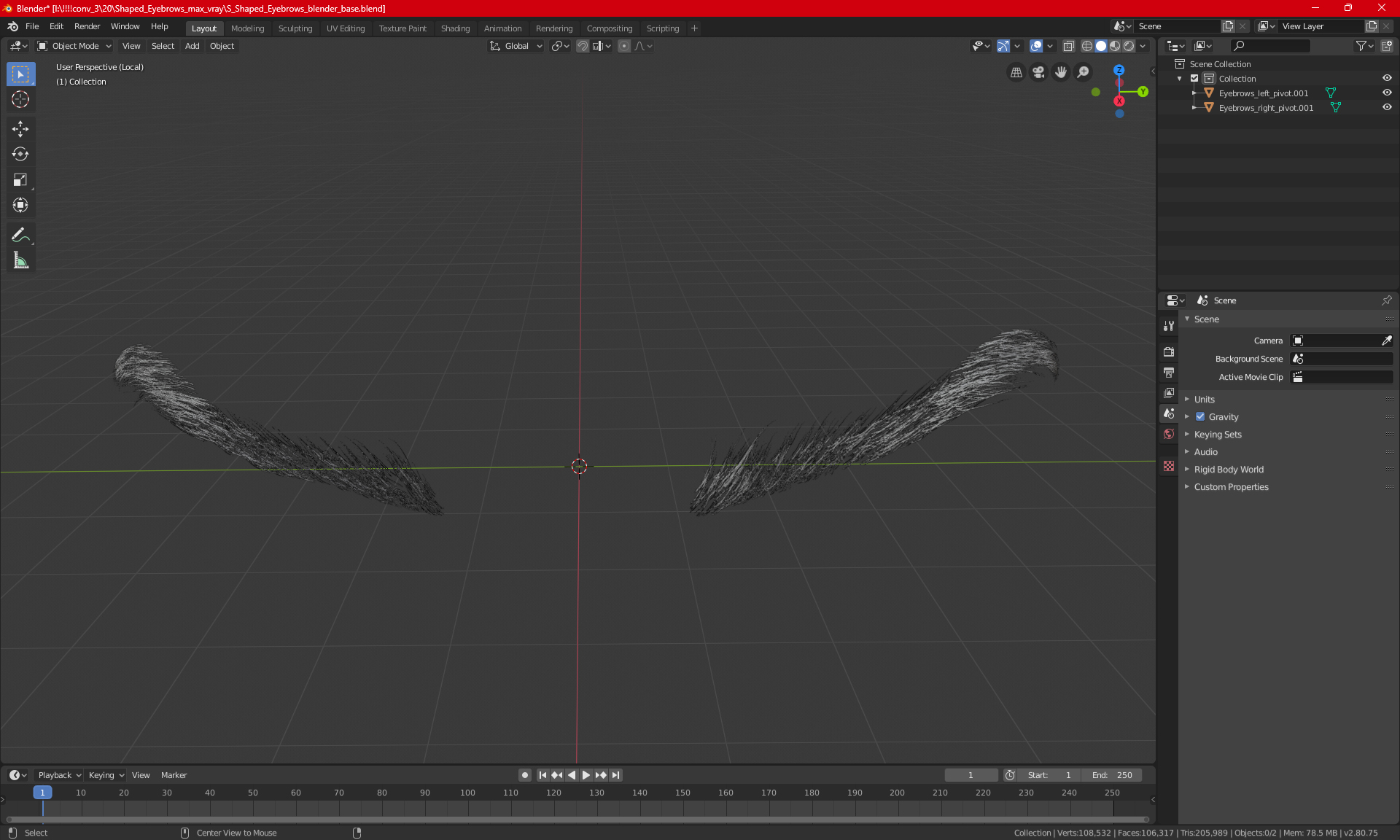Enable the Gravity checkbox
Screen dimensions: 1400x840
[1199, 417]
